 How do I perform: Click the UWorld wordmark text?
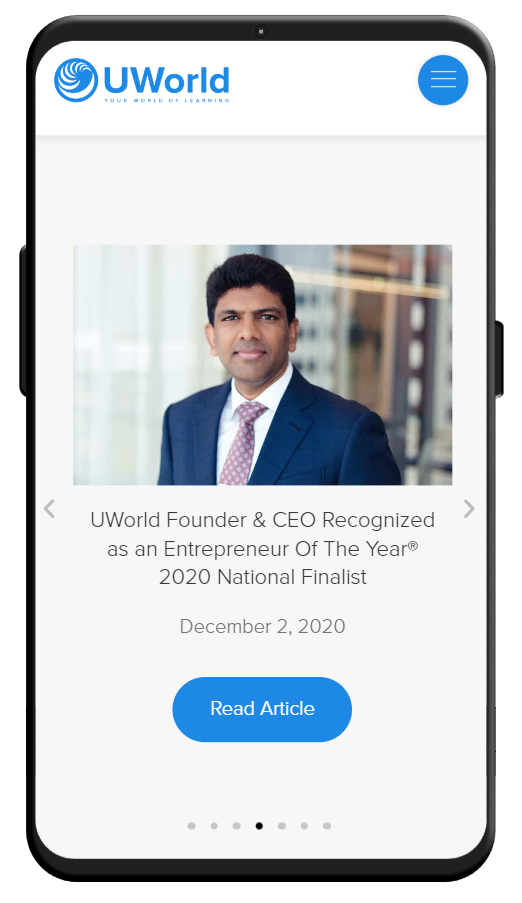[167, 80]
